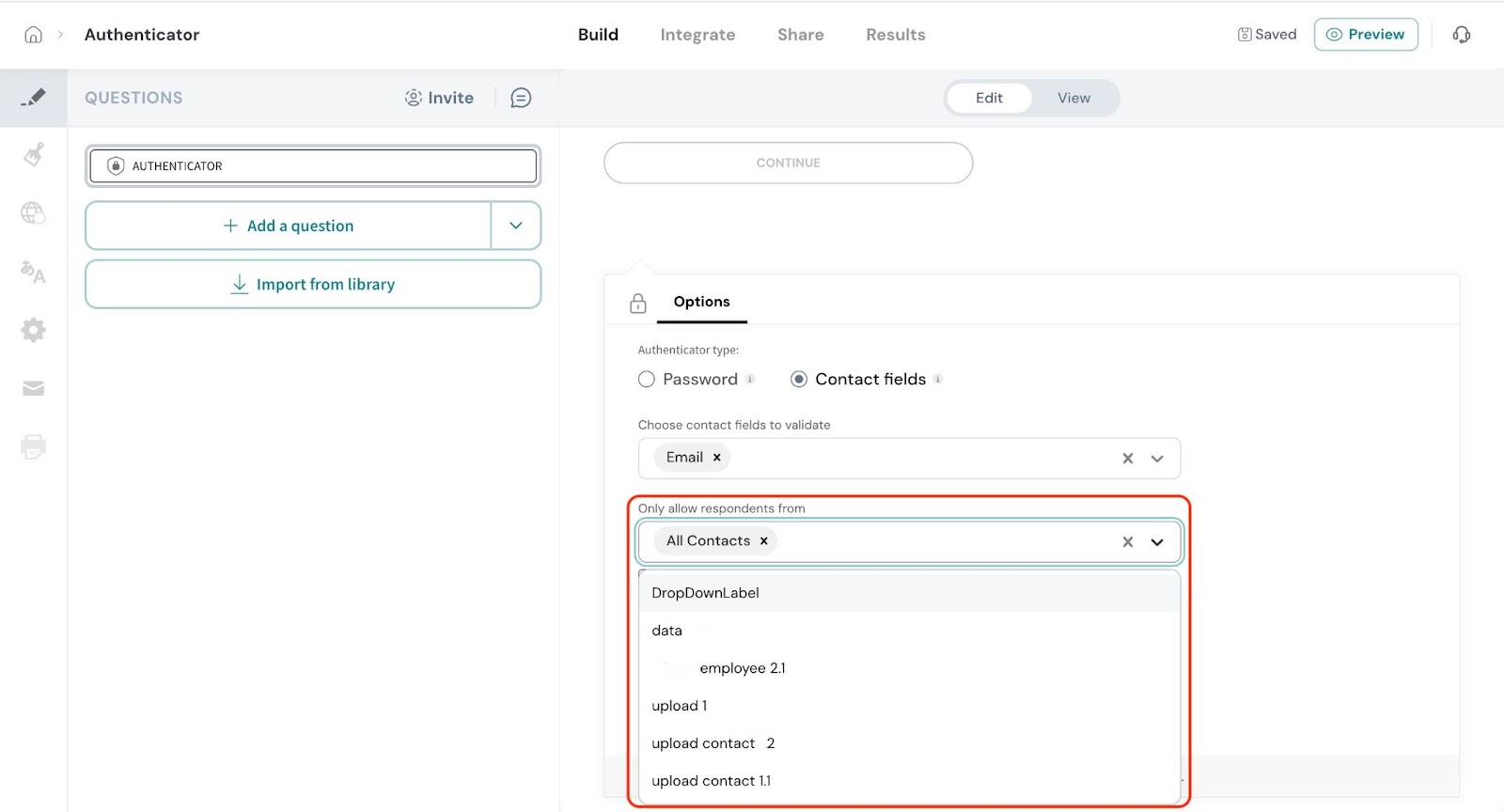Click the Preview button
The width and height of the screenshot is (1504, 812).
pyautogui.click(x=1365, y=35)
